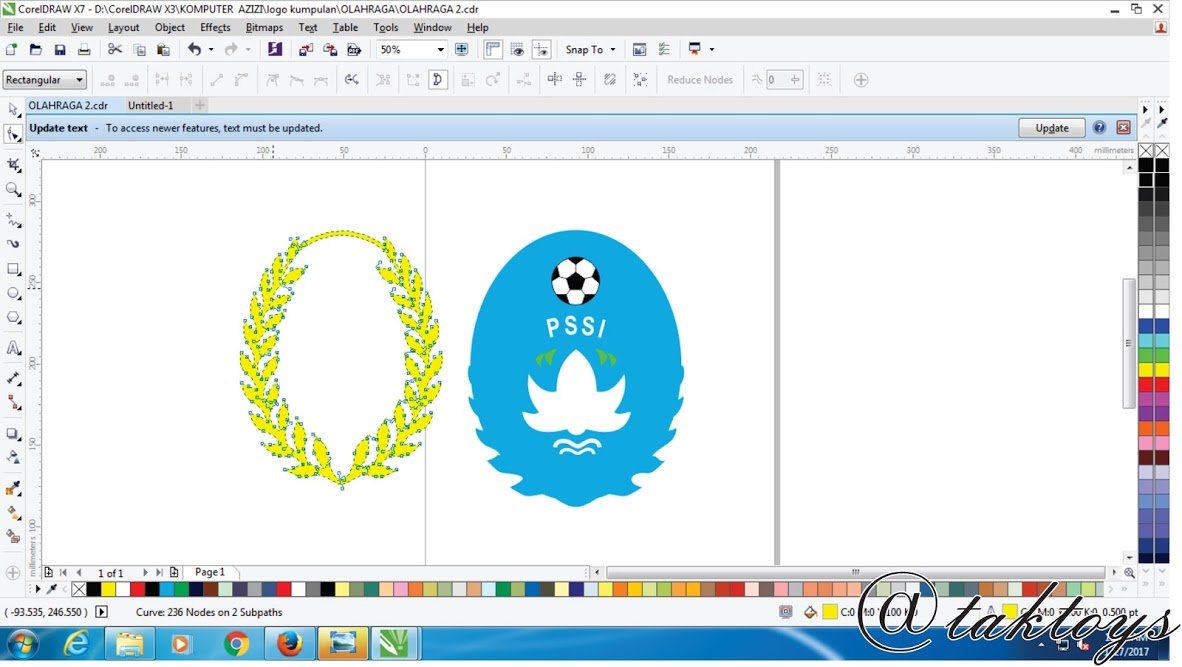1182x667 pixels.
Task: Add a new document with the plus tab button
Action: [x=200, y=106]
